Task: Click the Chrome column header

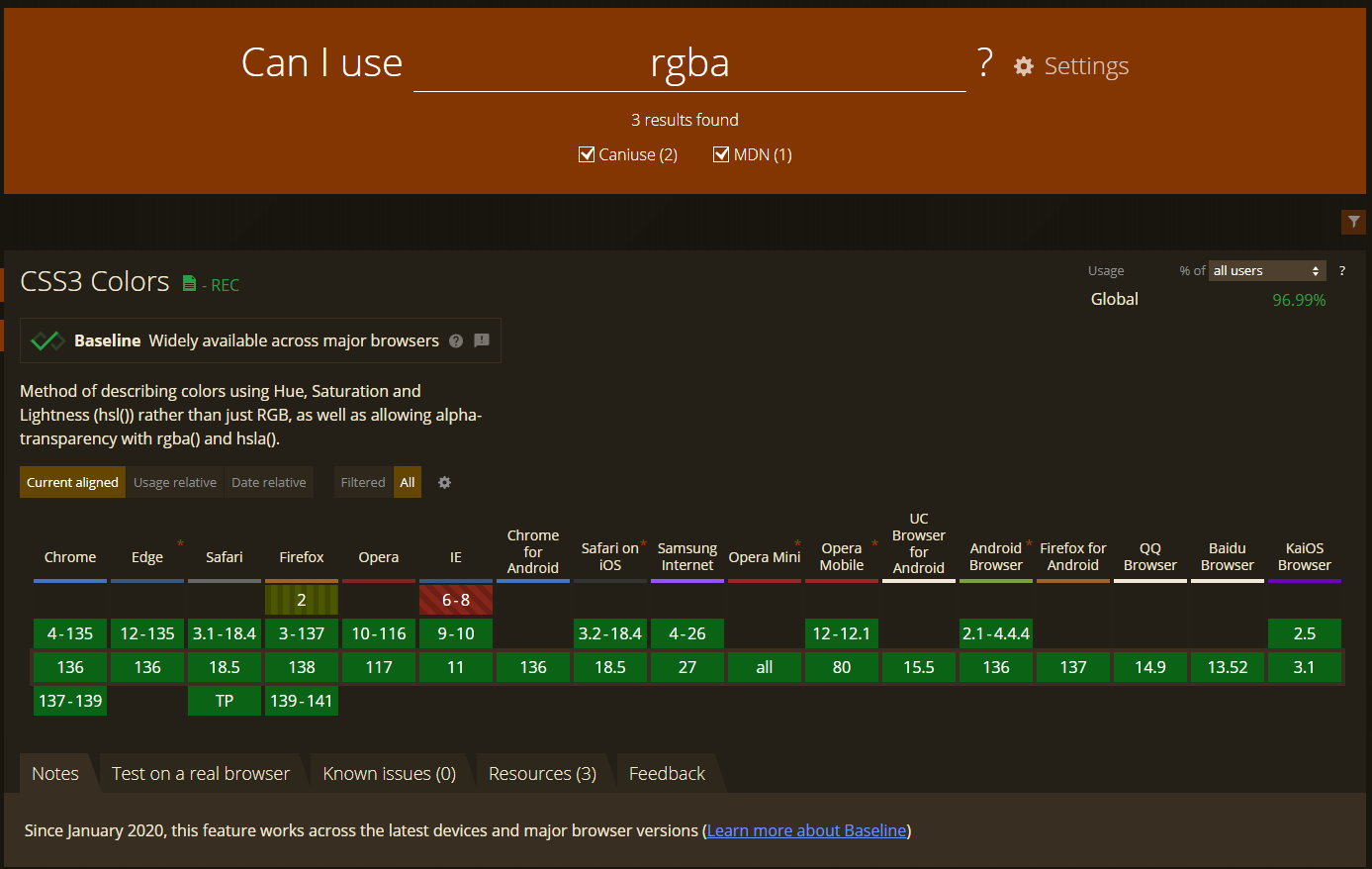Action: (70, 557)
